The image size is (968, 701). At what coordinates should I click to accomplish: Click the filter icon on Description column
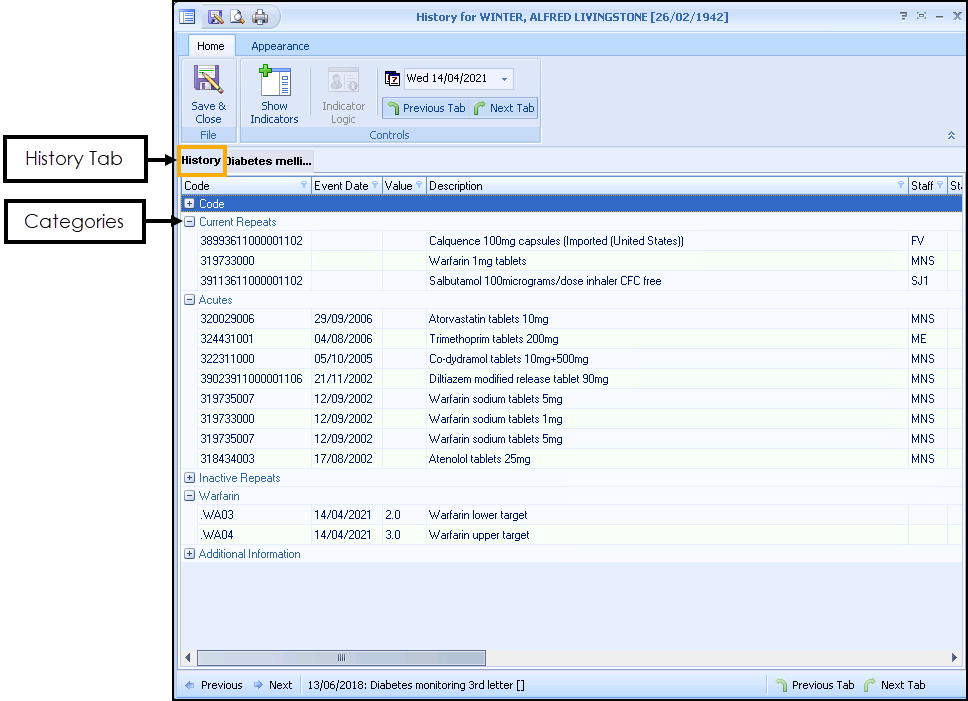click(x=901, y=186)
